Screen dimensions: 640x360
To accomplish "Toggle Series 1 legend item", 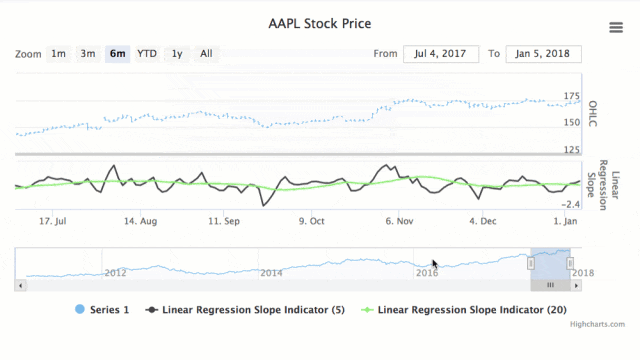I will coord(102,310).
